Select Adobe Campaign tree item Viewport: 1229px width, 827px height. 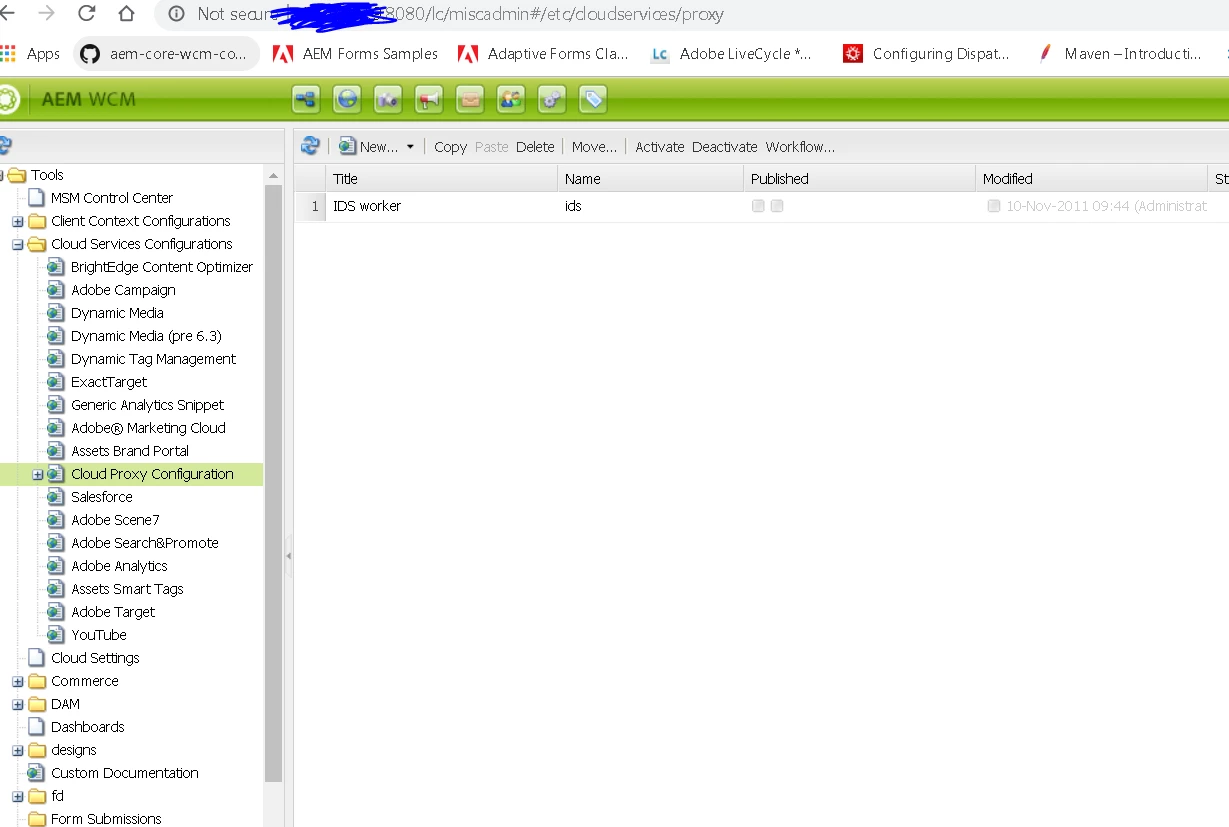click(123, 290)
